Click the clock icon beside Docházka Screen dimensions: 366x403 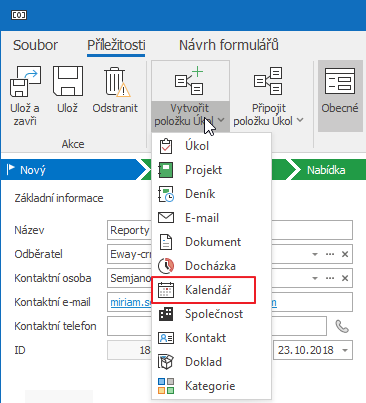coord(166,266)
